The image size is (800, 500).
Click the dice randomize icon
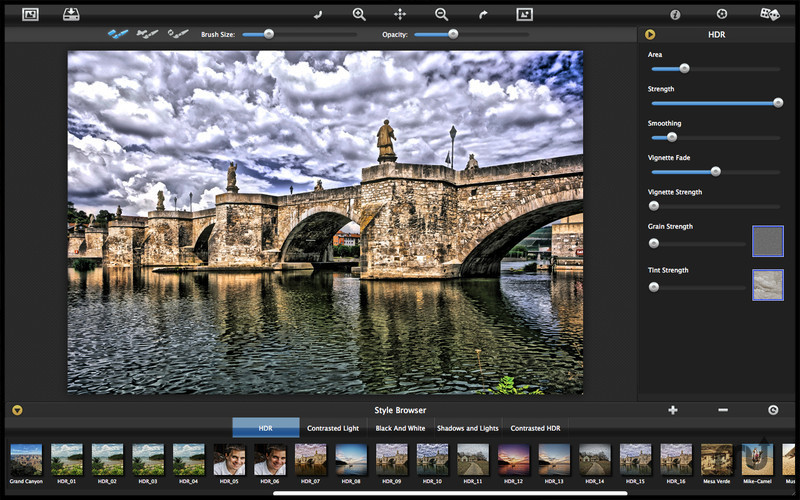click(769, 14)
